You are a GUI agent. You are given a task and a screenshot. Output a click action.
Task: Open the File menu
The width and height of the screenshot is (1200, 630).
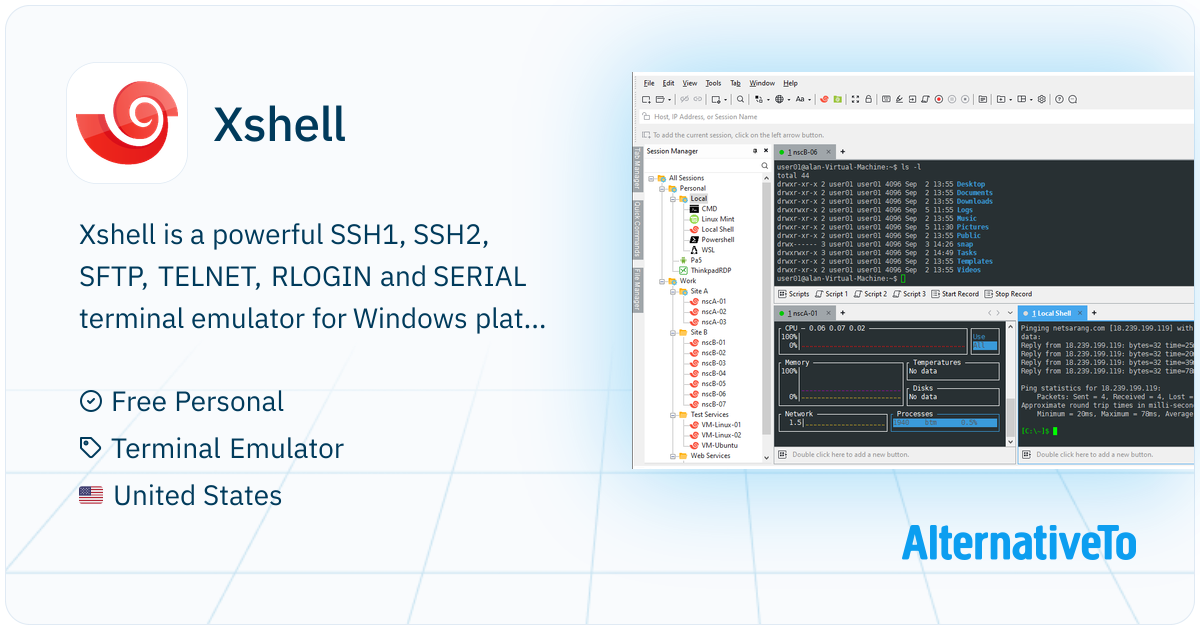click(649, 83)
